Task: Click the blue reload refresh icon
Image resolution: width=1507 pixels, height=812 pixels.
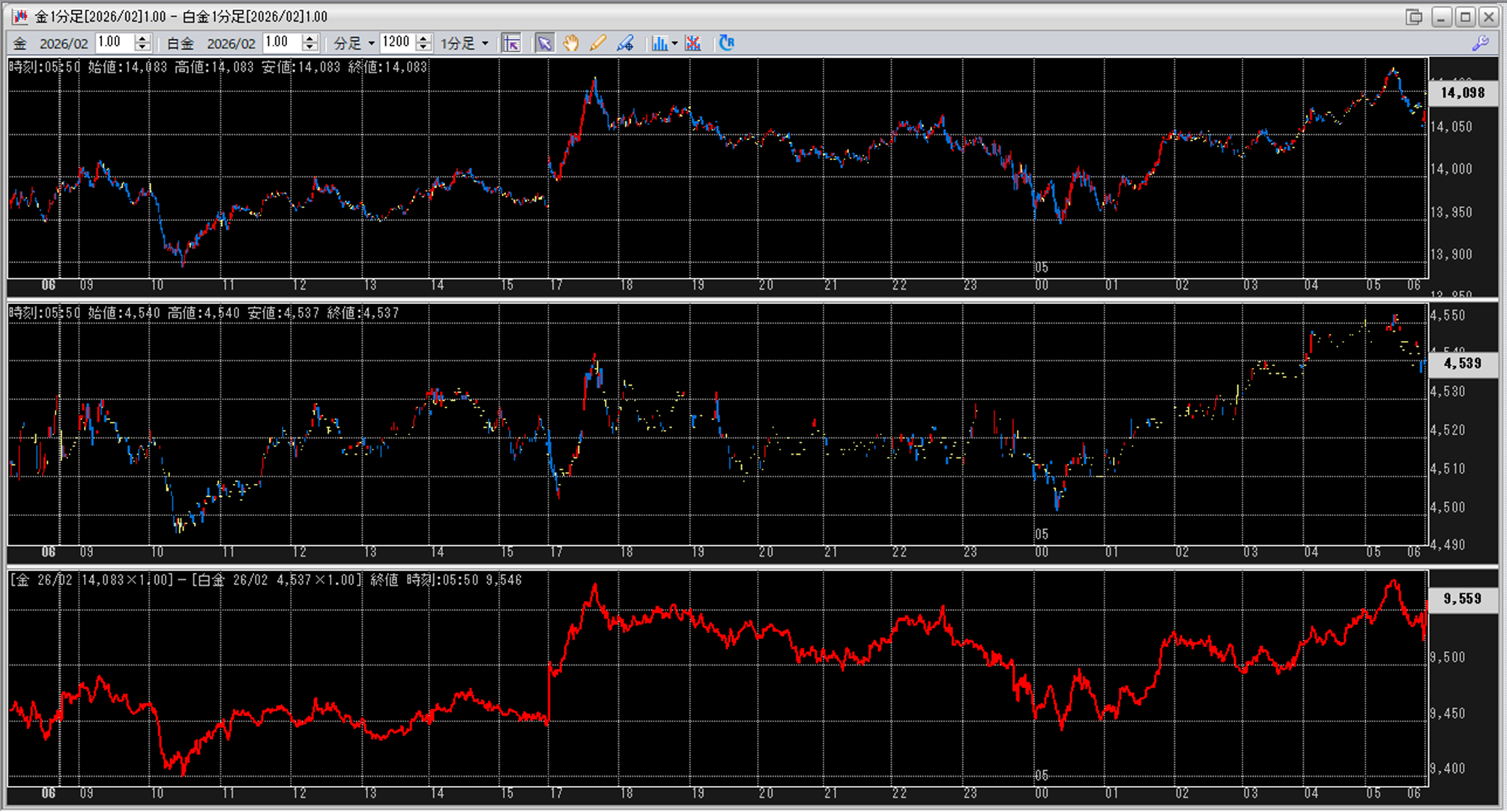Action: pos(726,43)
